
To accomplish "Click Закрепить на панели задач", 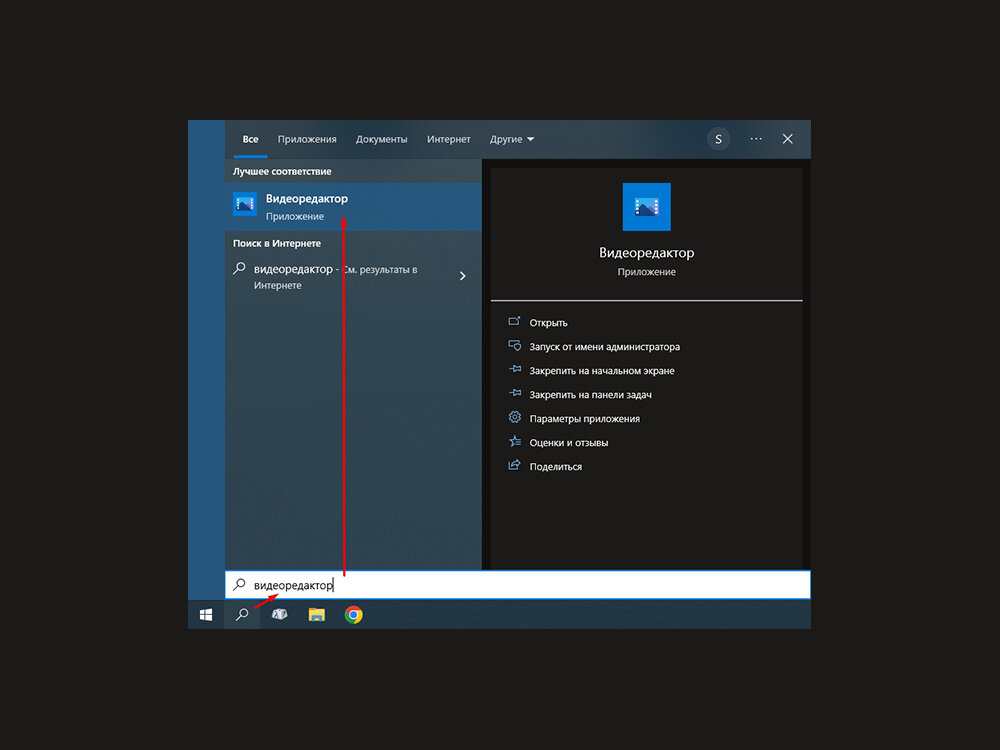I will pyautogui.click(x=591, y=395).
